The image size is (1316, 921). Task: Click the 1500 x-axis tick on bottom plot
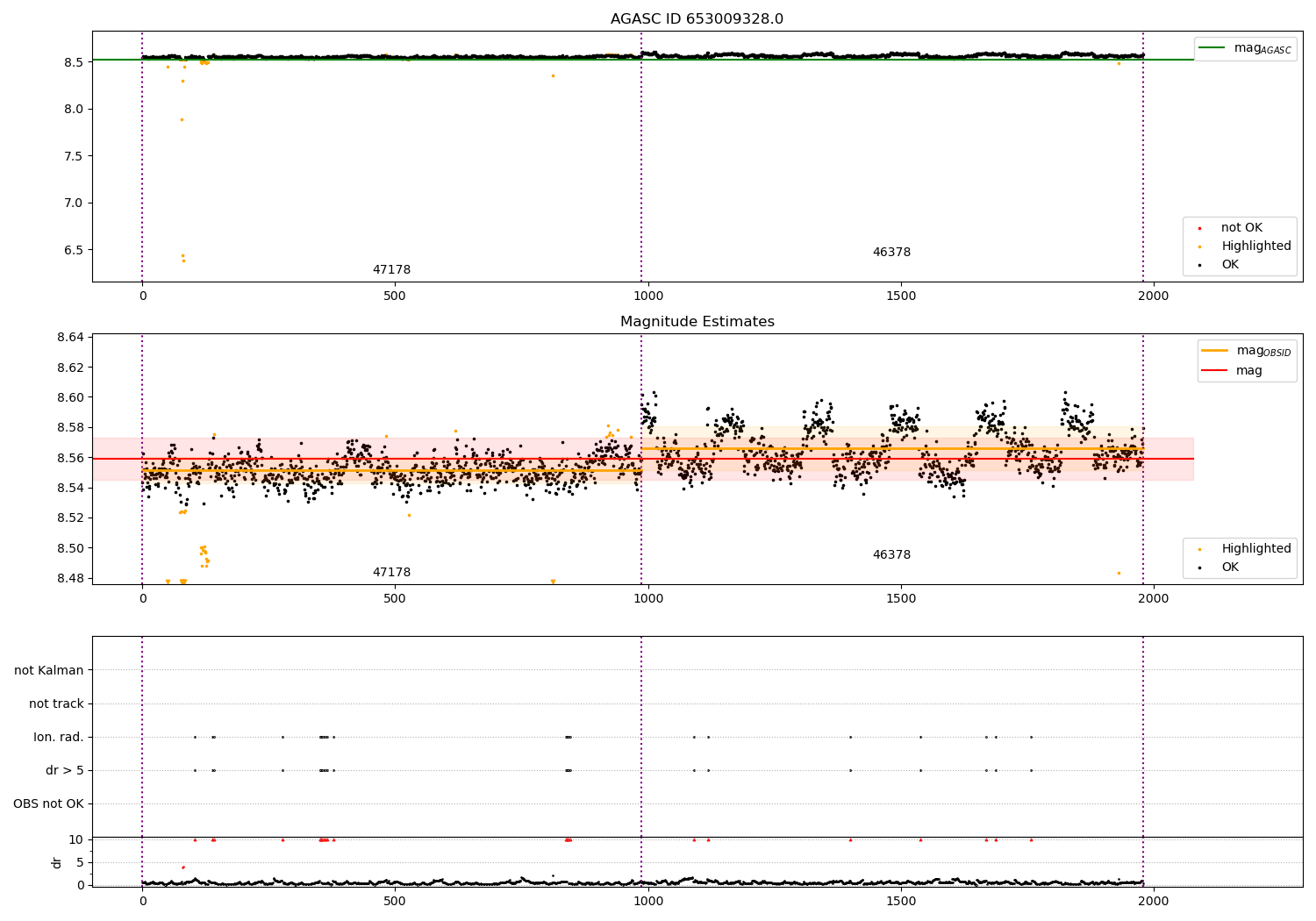tap(901, 901)
